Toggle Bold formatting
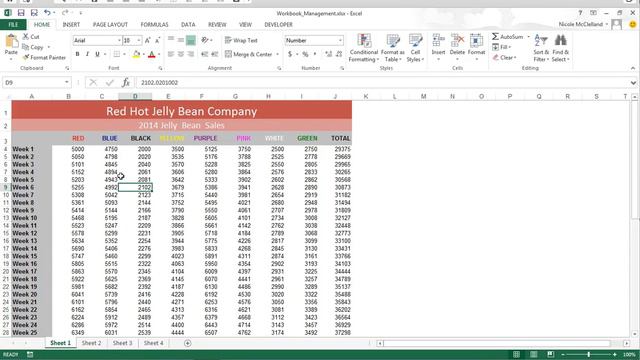 pos(77,54)
